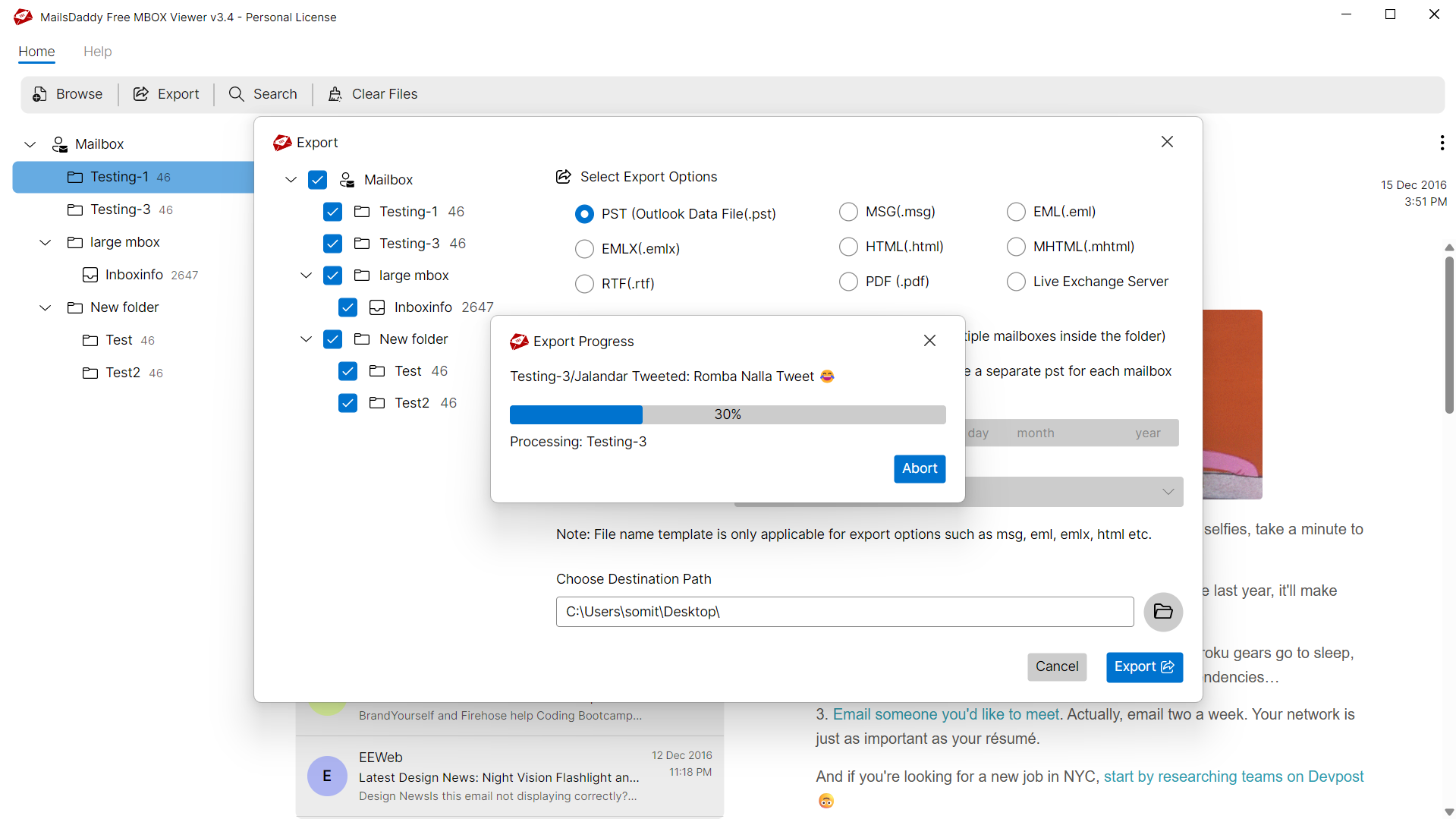Click the Test2 folder icon in left sidebar
1456x819 pixels.
[x=90, y=373]
